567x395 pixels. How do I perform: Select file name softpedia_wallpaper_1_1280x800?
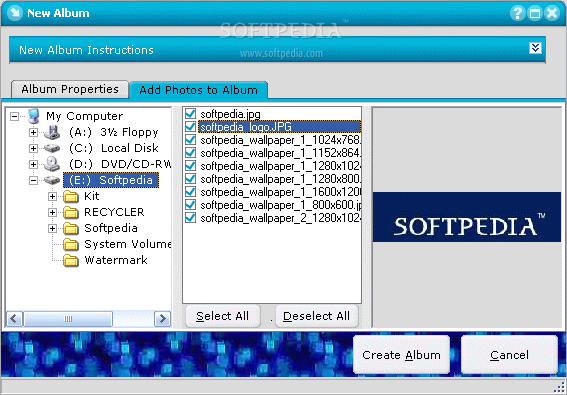tap(280, 179)
